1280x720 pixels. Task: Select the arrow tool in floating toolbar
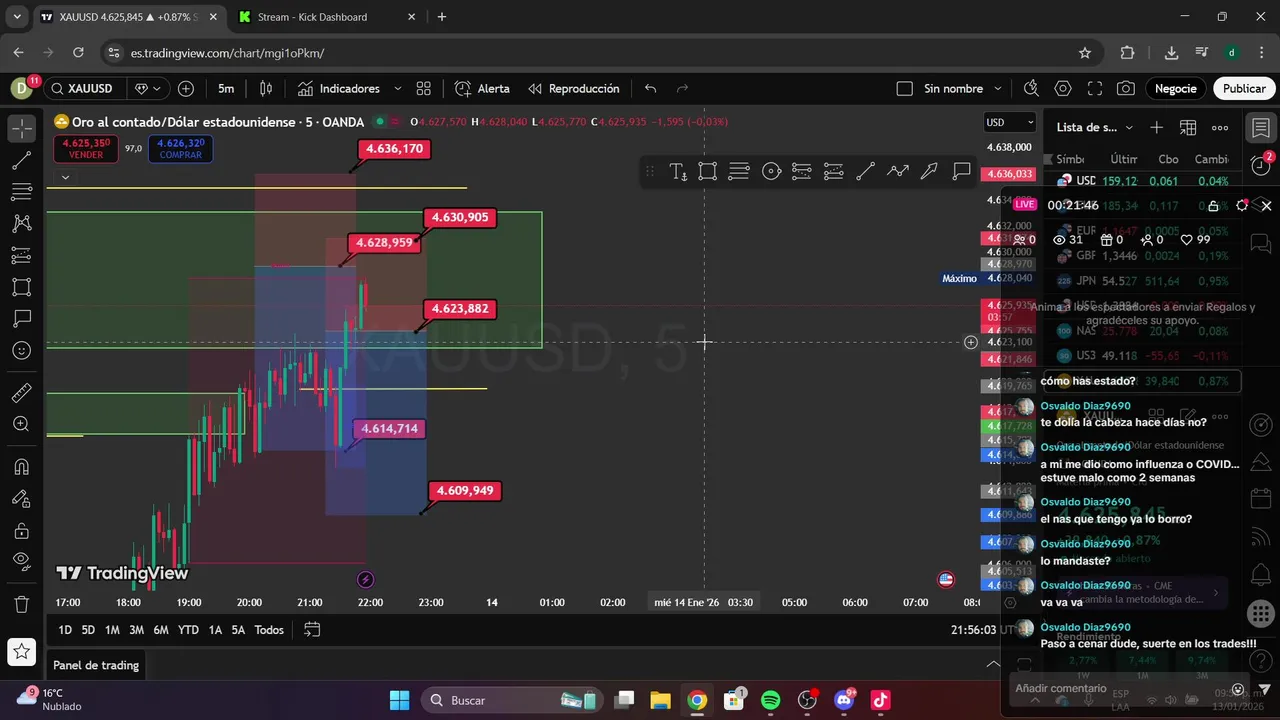tap(929, 171)
